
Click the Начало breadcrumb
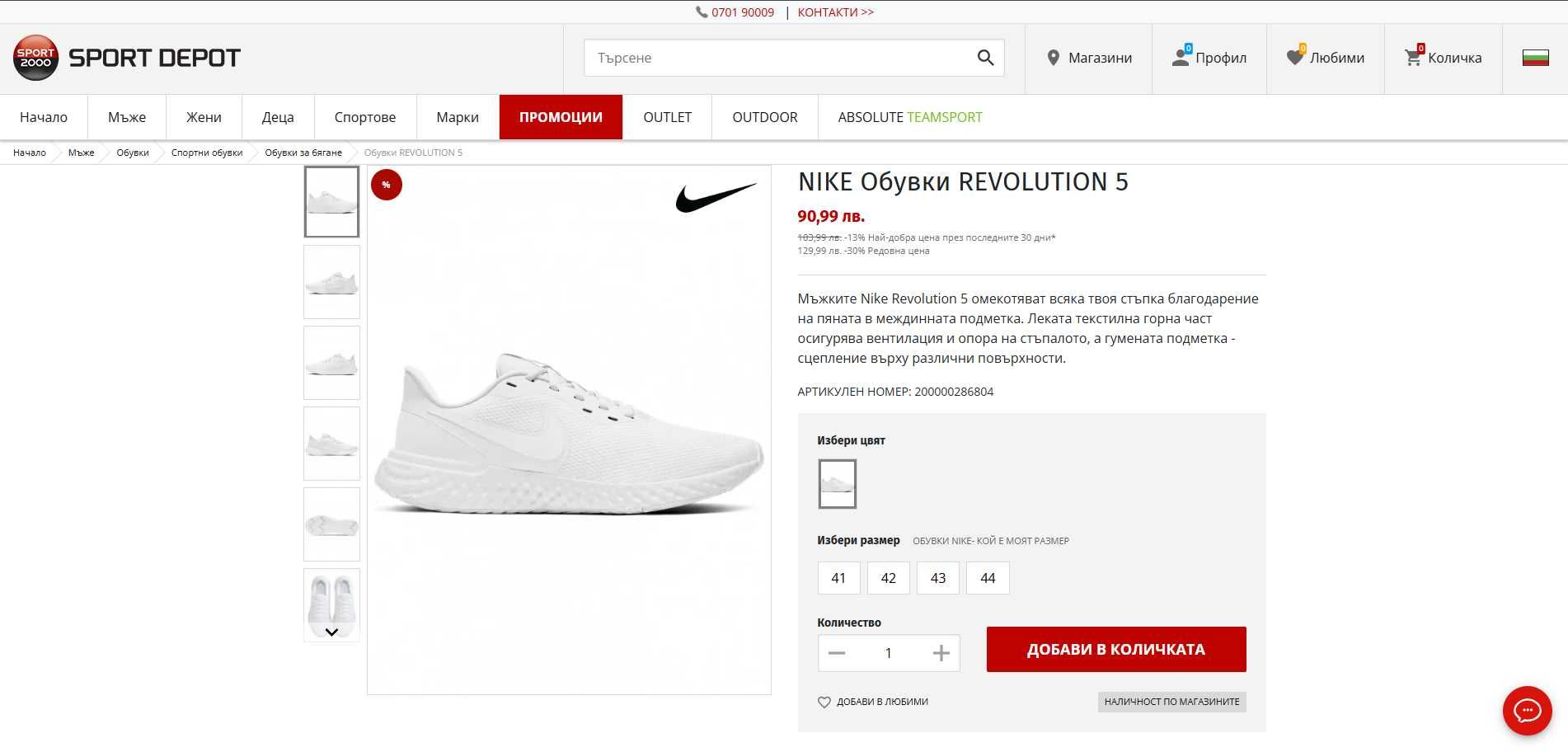click(30, 153)
